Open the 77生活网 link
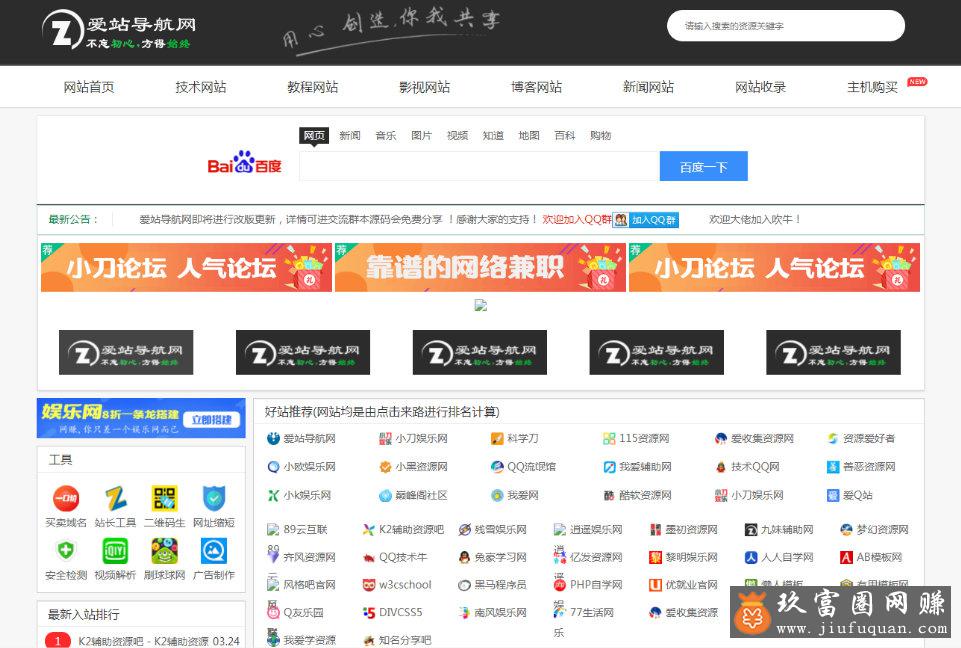This screenshot has width=961, height=648. pos(592,612)
